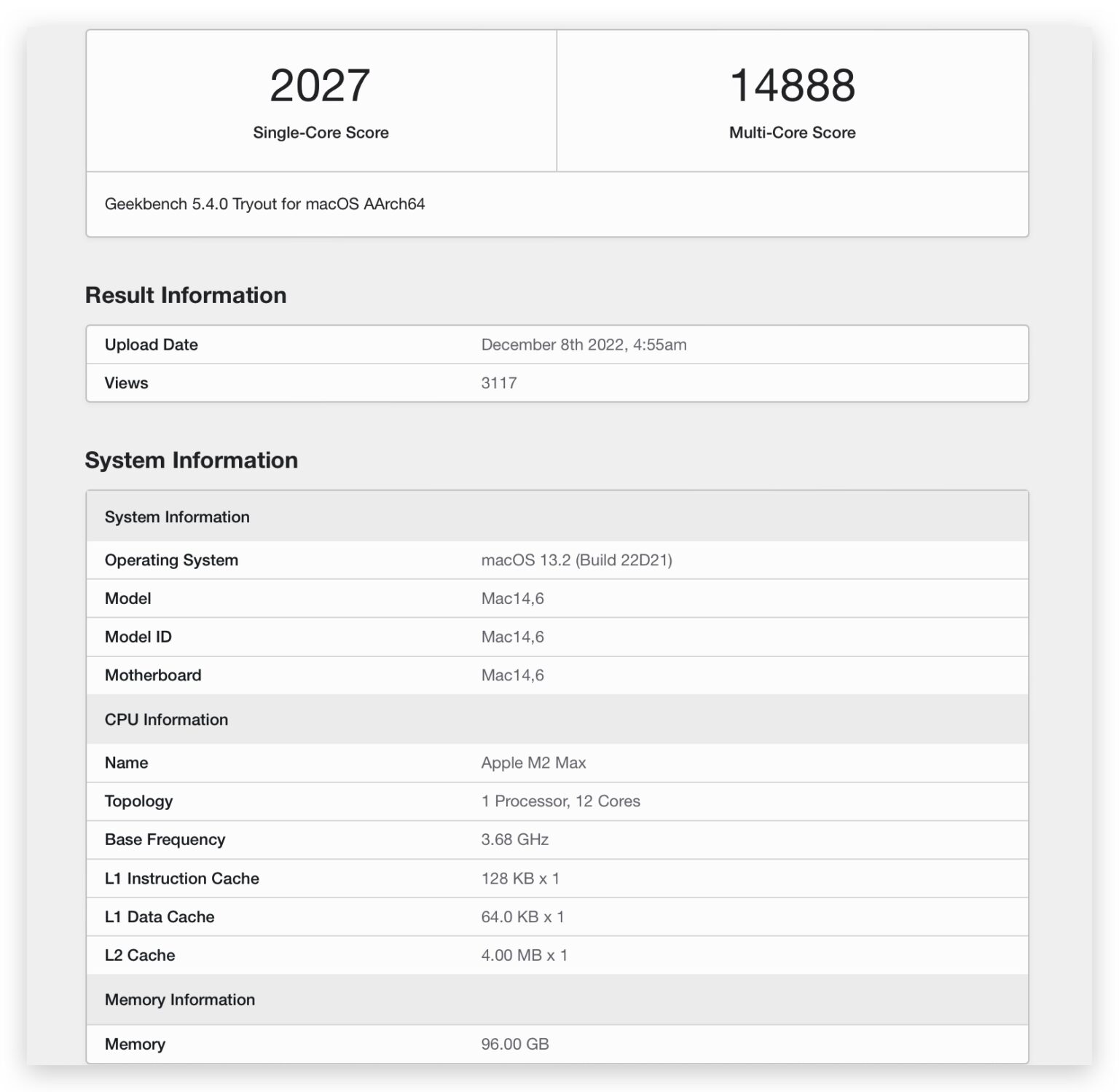Select the Motherboard label
The image size is (1119, 1092).
click(x=153, y=675)
